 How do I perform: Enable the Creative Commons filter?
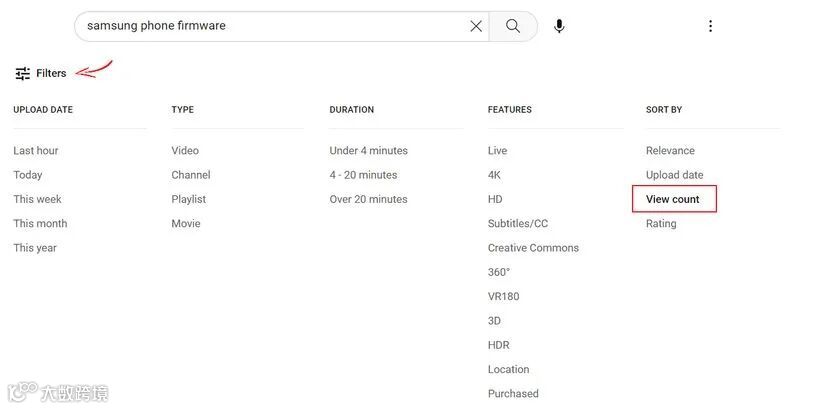click(533, 248)
